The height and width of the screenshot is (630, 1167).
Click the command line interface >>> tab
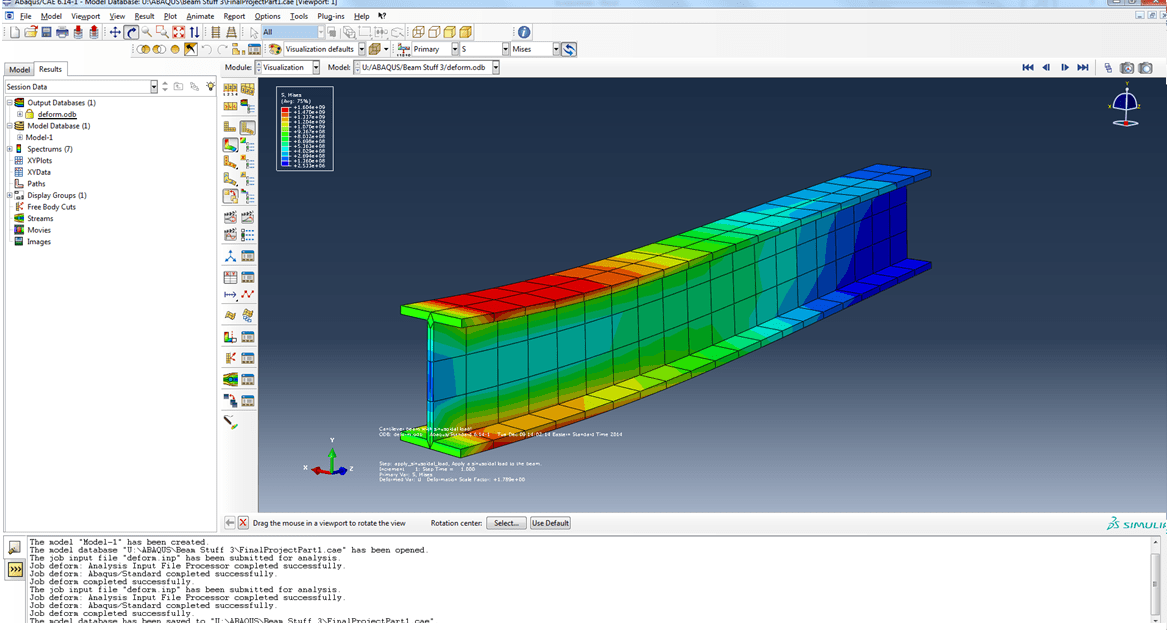pyautogui.click(x=15, y=570)
